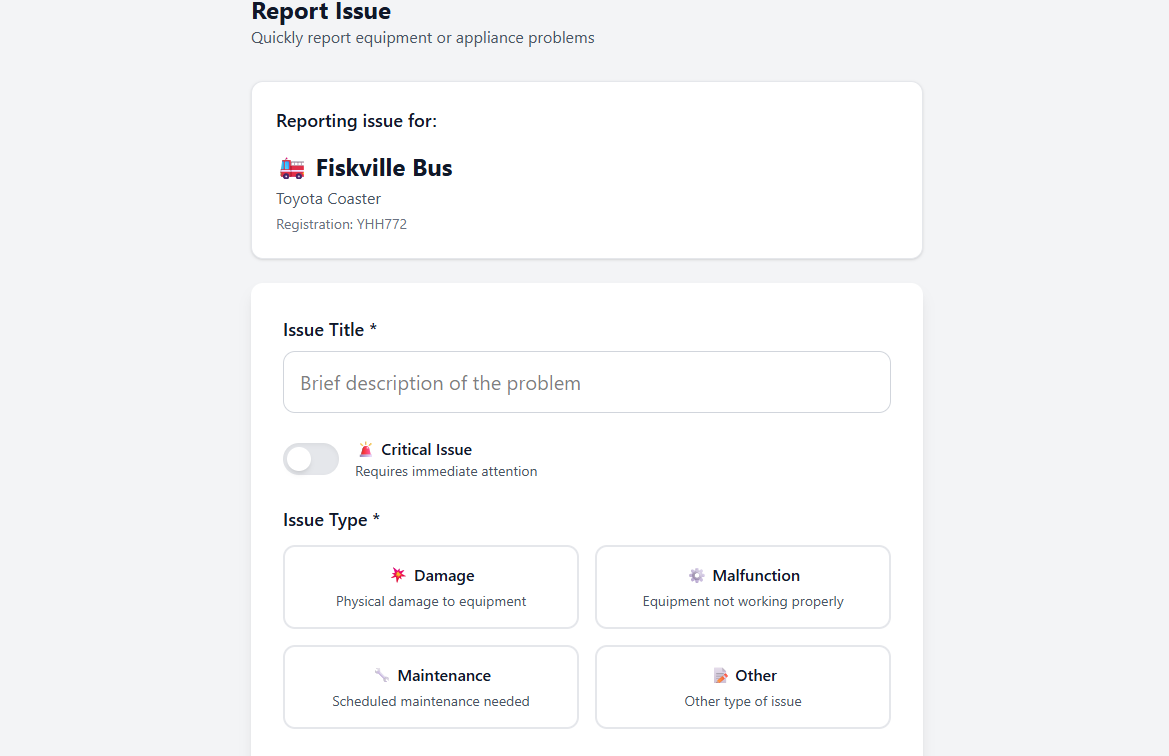
Task: Click the document icon on the Other card
Action: click(x=720, y=675)
